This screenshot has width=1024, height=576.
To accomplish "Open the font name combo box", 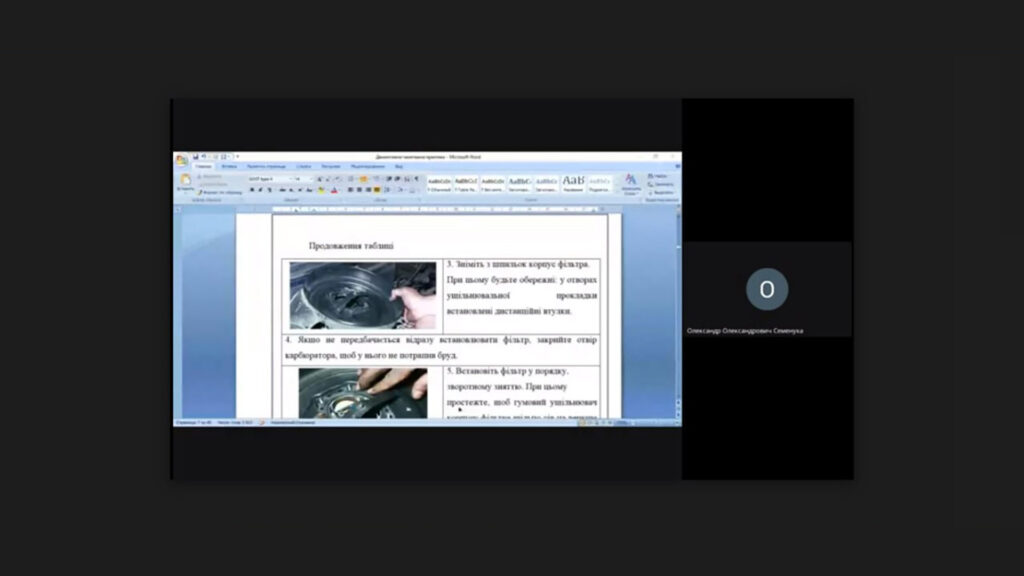I will point(270,179).
